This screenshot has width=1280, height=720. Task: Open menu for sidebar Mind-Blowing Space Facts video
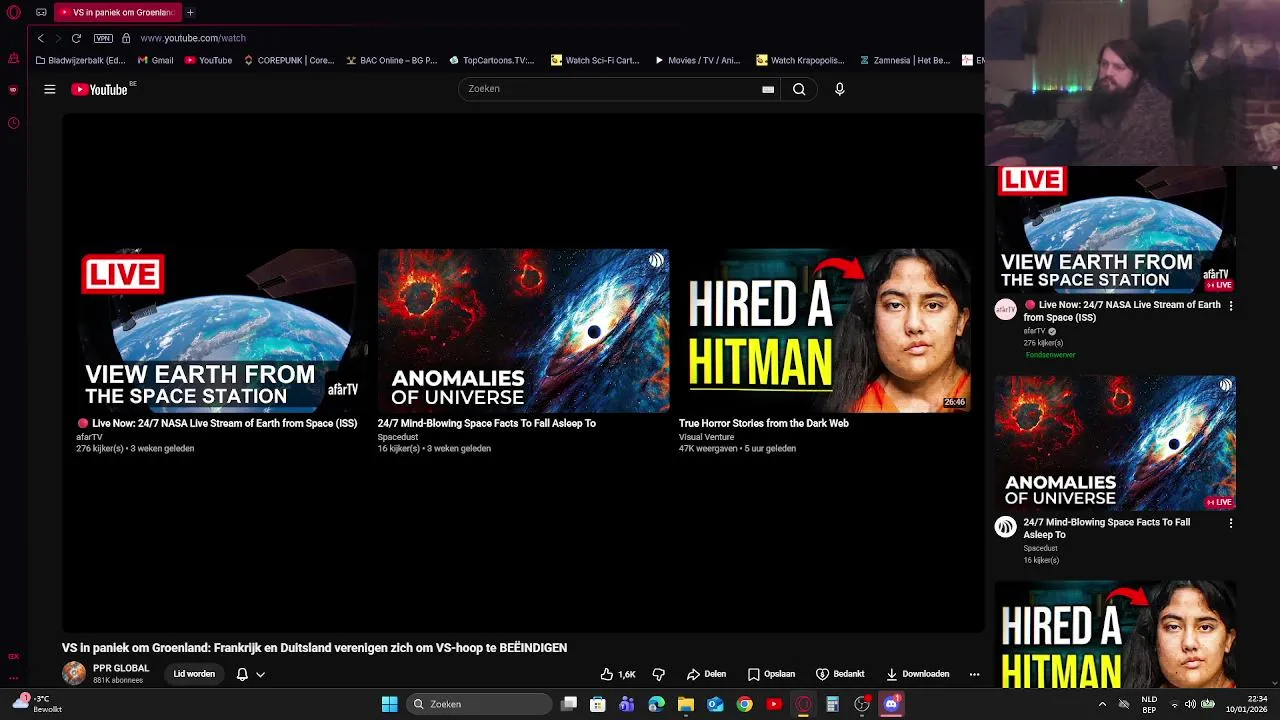(x=1231, y=523)
